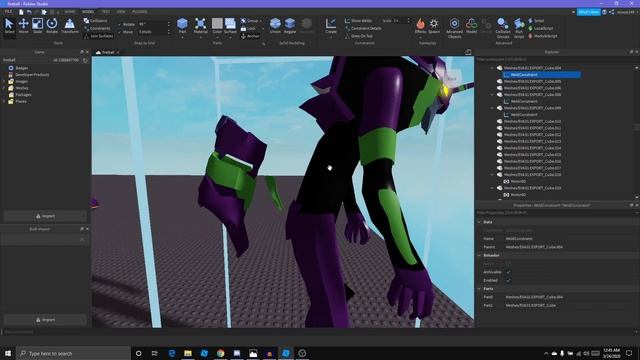Toggle the Rotate snap checkbox
The width and height of the screenshot is (640, 360).
120,24
